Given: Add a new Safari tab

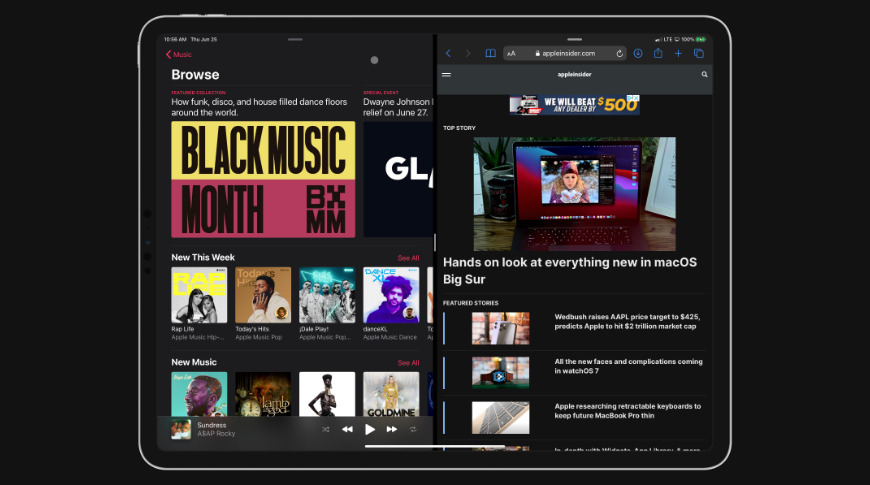Looking at the screenshot, I should 678,53.
